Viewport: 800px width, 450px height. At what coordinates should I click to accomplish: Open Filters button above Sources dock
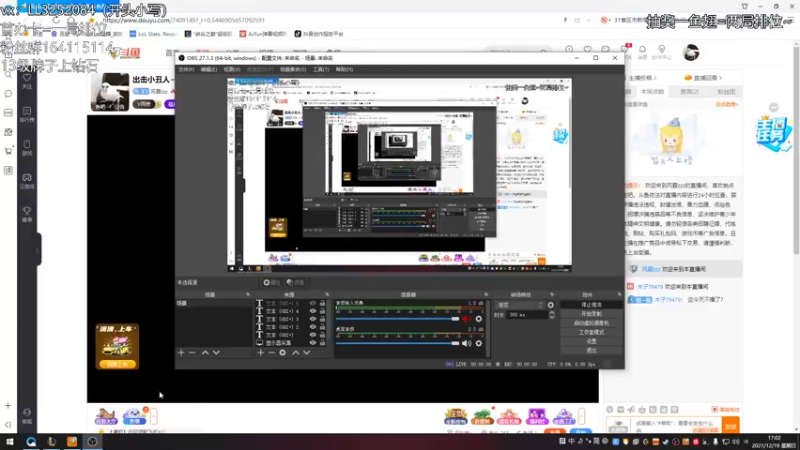pyautogui.click(x=295, y=282)
